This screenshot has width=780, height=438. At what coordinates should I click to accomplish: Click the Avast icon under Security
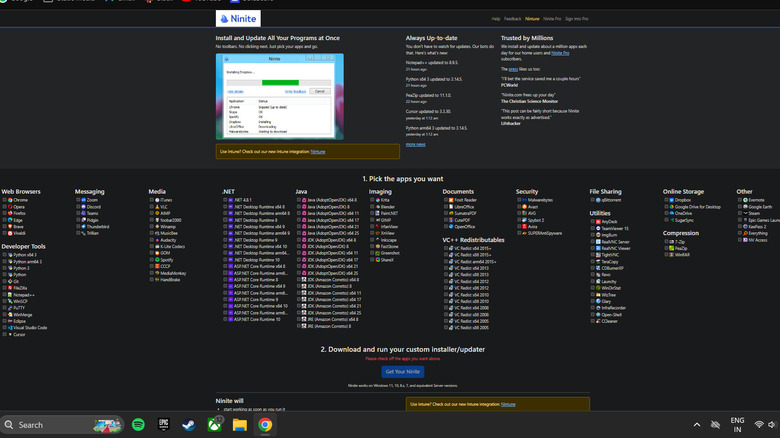pyautogui.click(x=524, y=207)
